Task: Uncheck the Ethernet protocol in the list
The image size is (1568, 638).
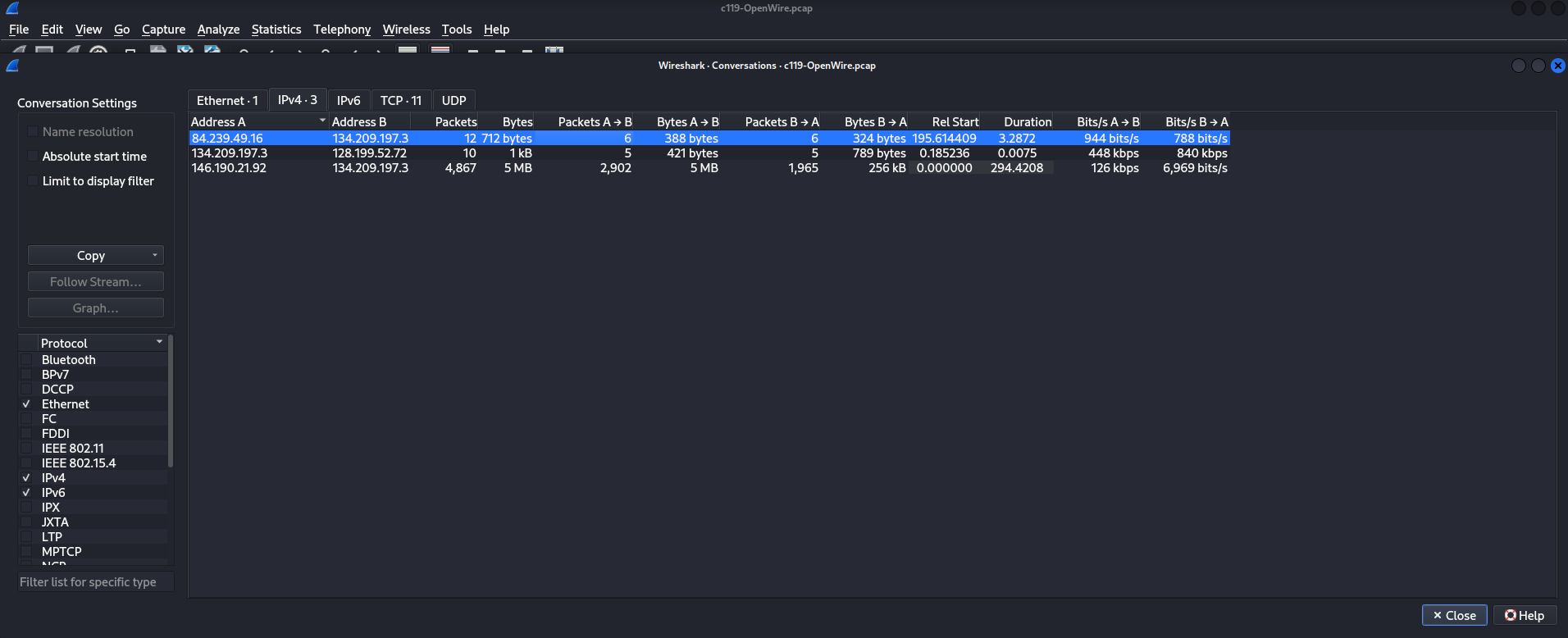Action: pyautogui.click(x=27, y=404)
